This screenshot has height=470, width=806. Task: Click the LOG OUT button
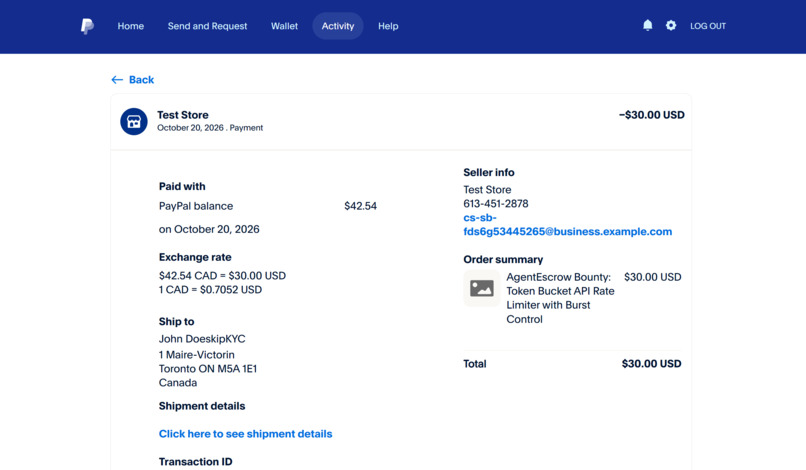708,26
